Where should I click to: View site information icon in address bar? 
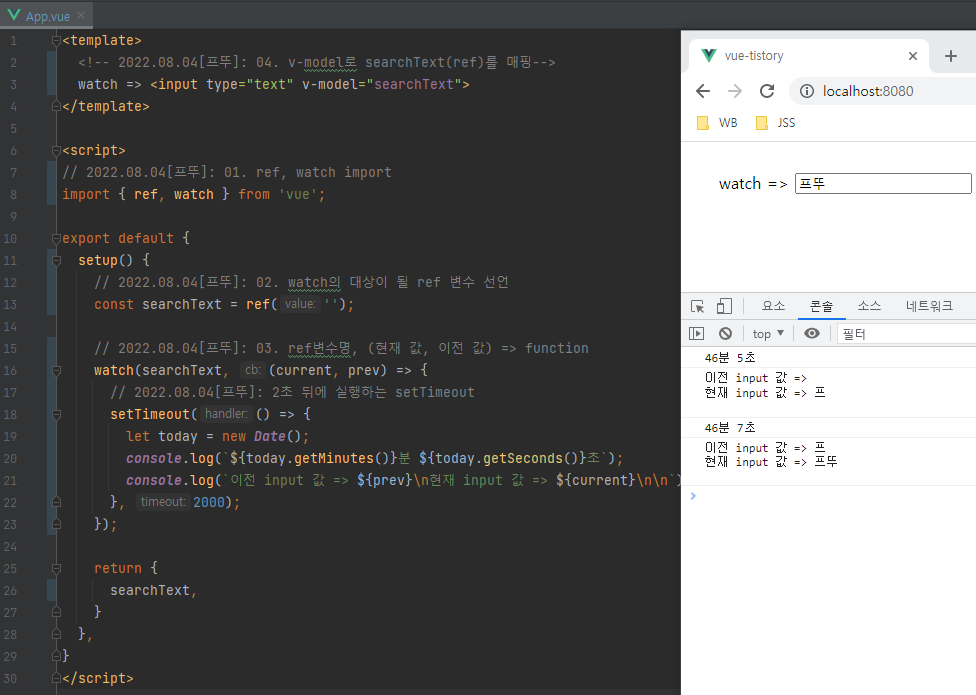[x=807, y=91]
